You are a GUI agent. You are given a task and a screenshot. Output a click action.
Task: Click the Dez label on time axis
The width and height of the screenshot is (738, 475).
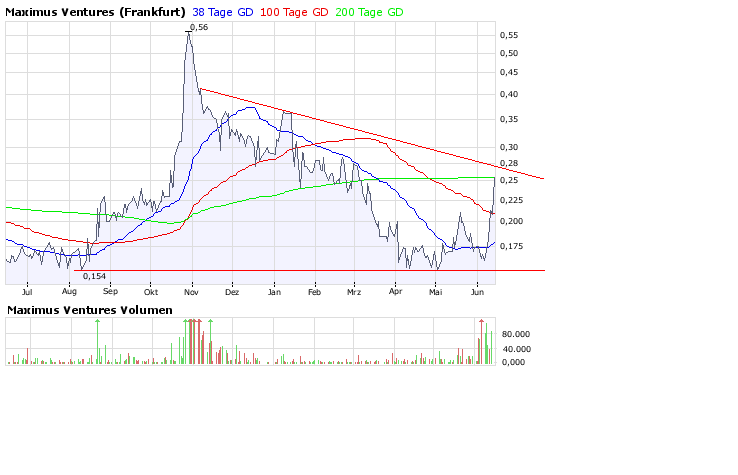click(232, 293)
